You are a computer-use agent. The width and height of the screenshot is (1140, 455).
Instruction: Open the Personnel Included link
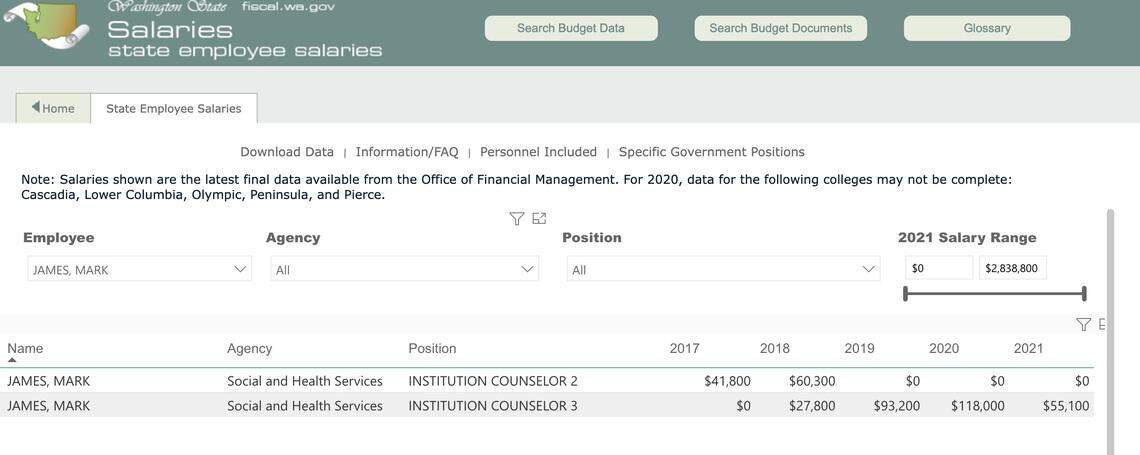tap(539, 152)
